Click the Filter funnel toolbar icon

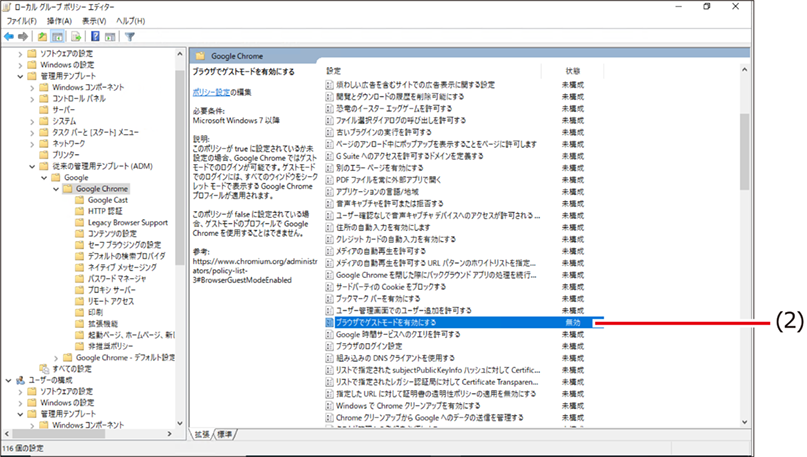tap(130, 37)
